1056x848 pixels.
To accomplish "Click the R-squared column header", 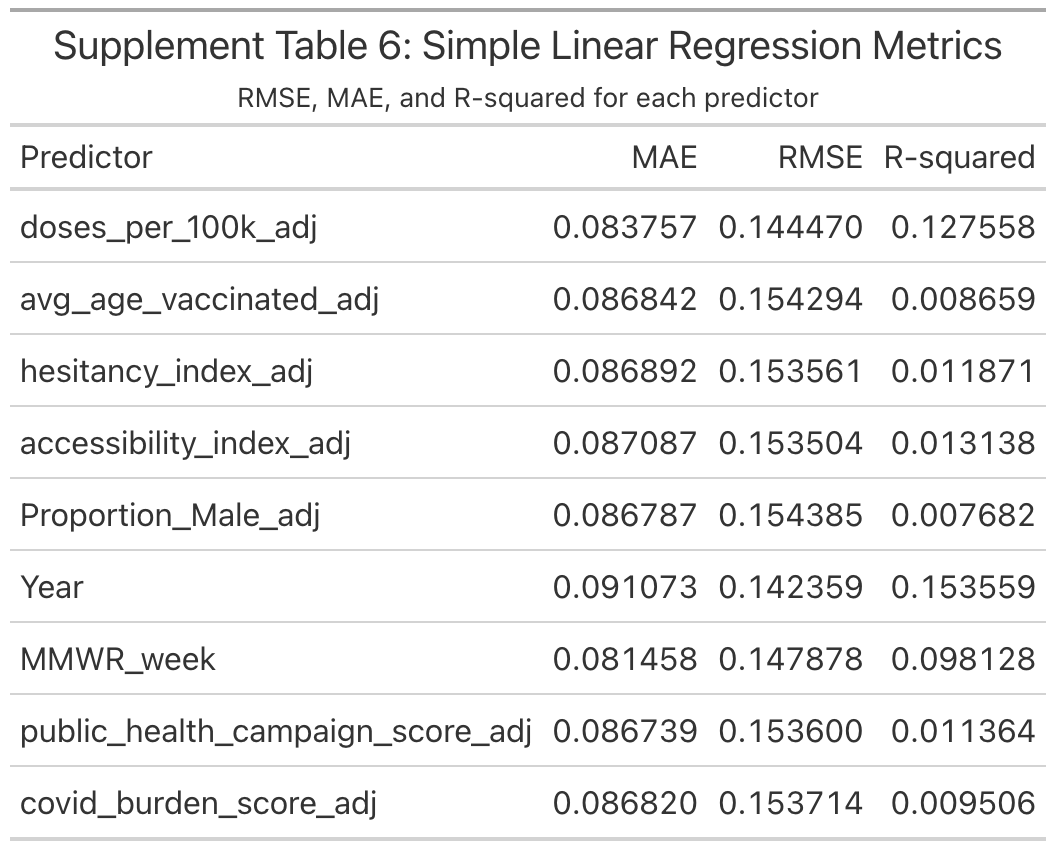I will 959,157.
